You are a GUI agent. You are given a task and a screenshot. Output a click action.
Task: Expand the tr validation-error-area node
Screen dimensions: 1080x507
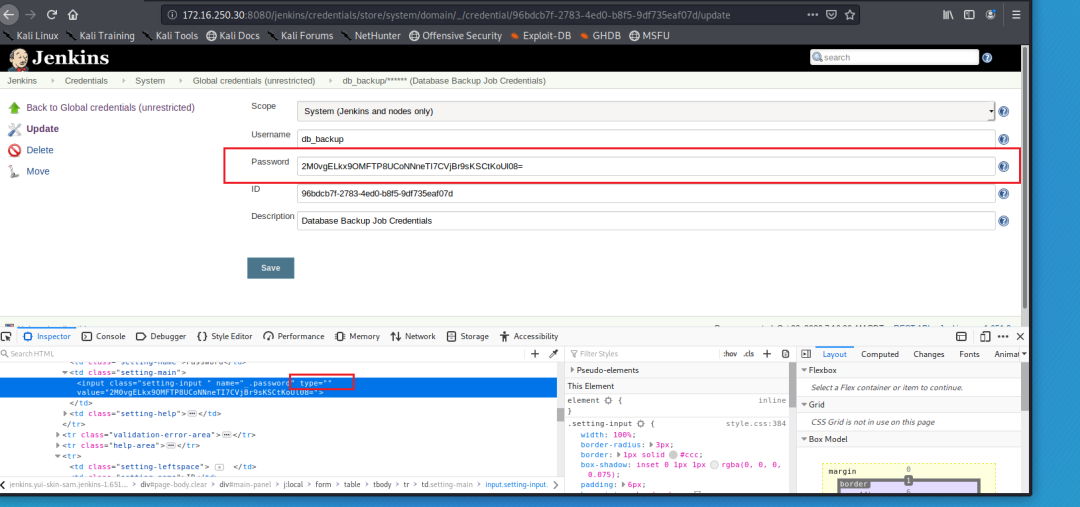58,435
